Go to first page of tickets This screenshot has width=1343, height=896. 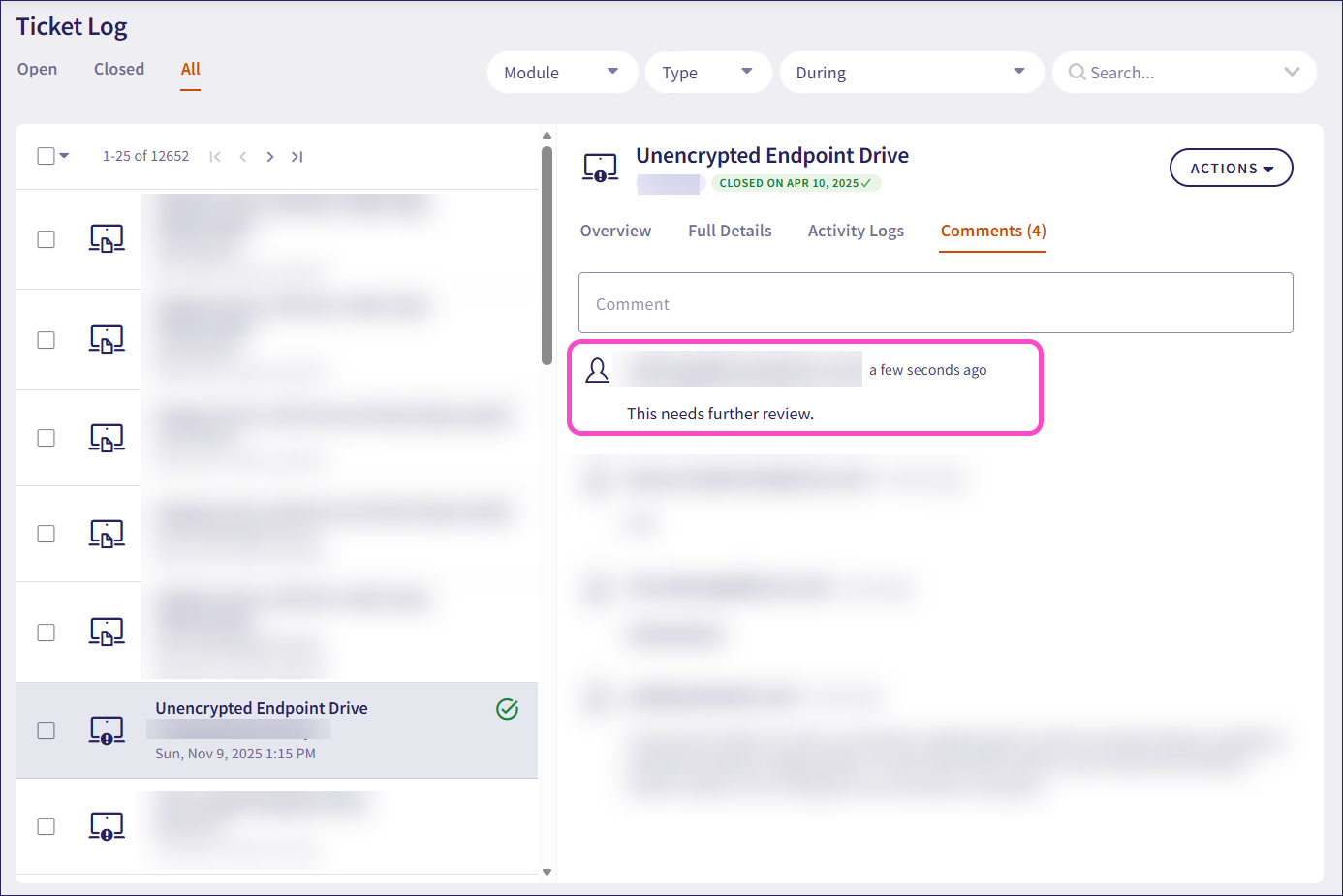(x=215, y=157)
